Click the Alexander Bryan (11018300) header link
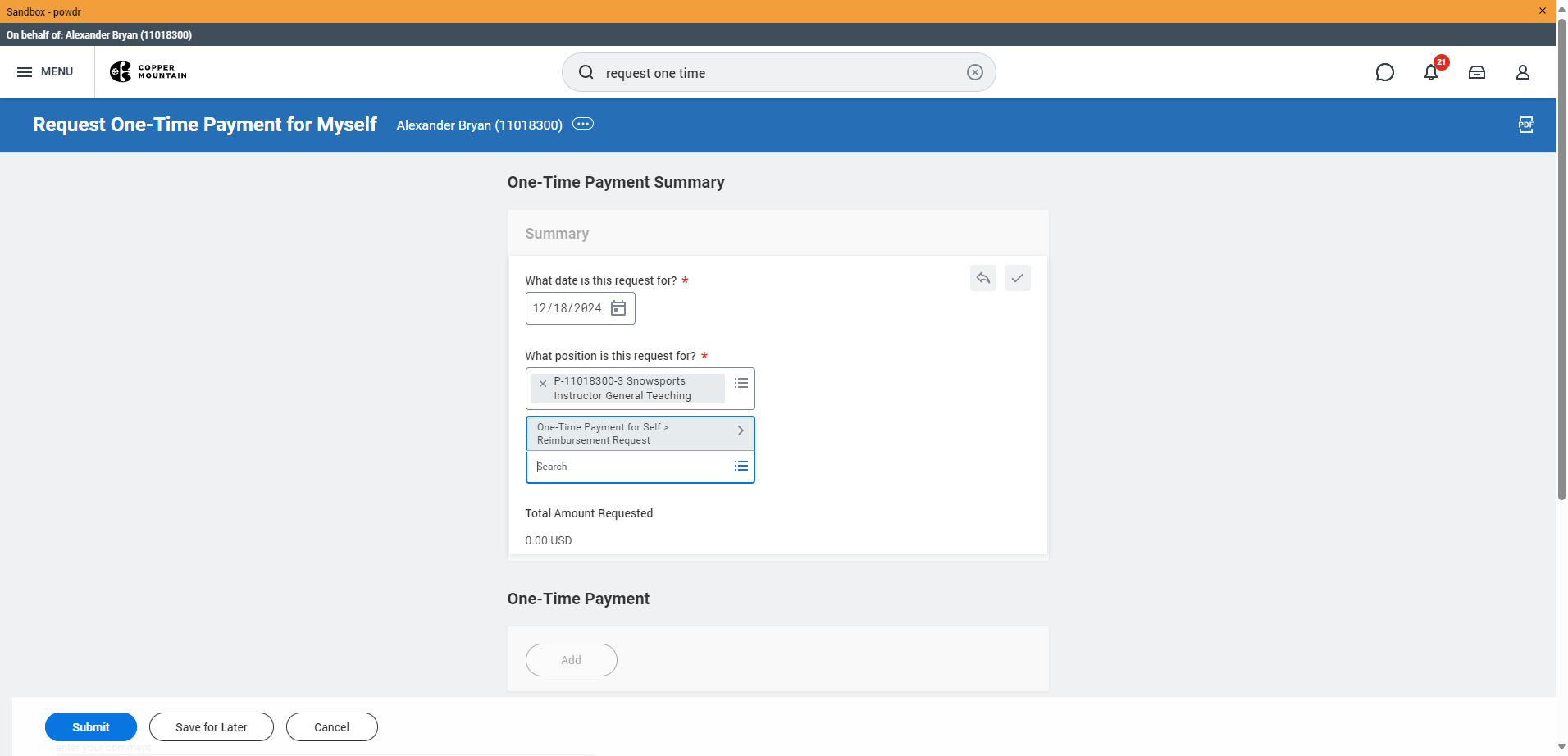This screenshot has height=756, width=1568. pyautogui.click(x=480, y=125)
